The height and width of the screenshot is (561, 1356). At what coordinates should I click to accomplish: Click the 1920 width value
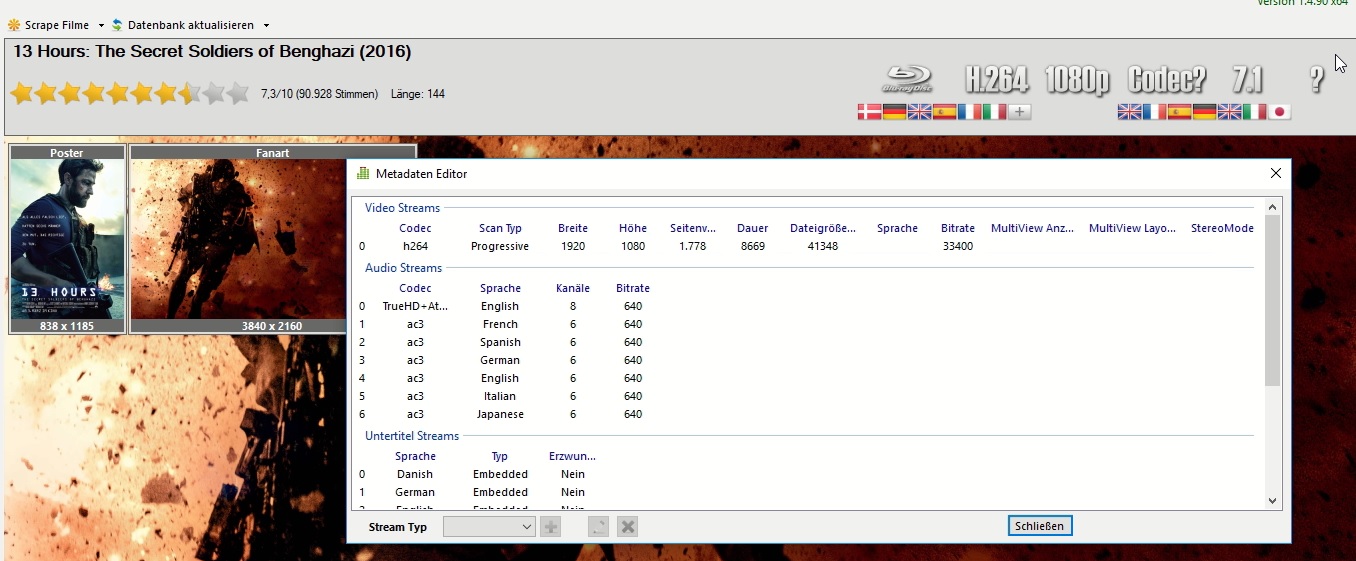coord(573,246)
